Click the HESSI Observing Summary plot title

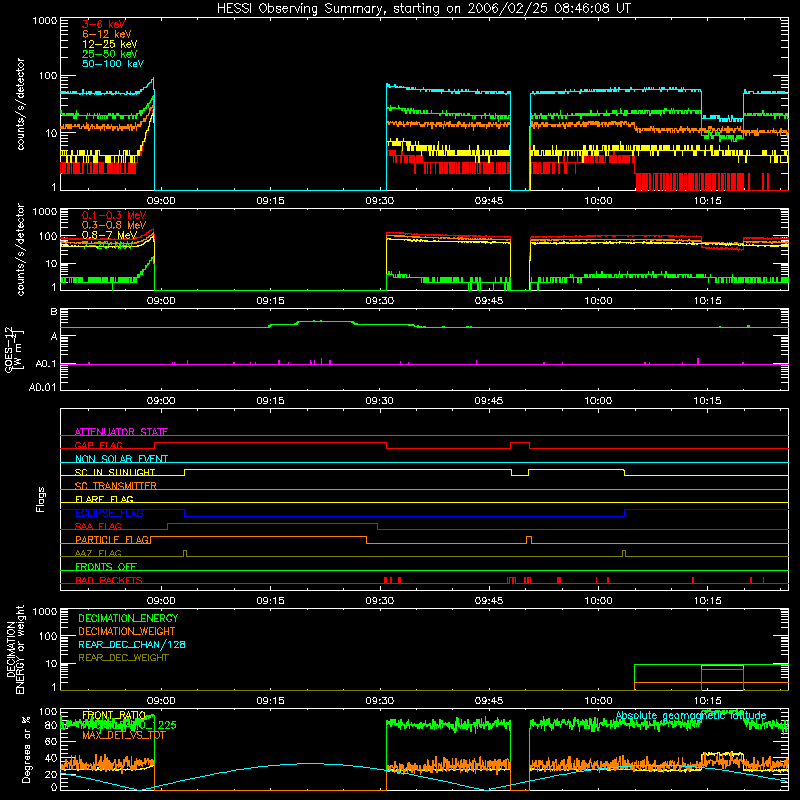click(x=423, y=8)
